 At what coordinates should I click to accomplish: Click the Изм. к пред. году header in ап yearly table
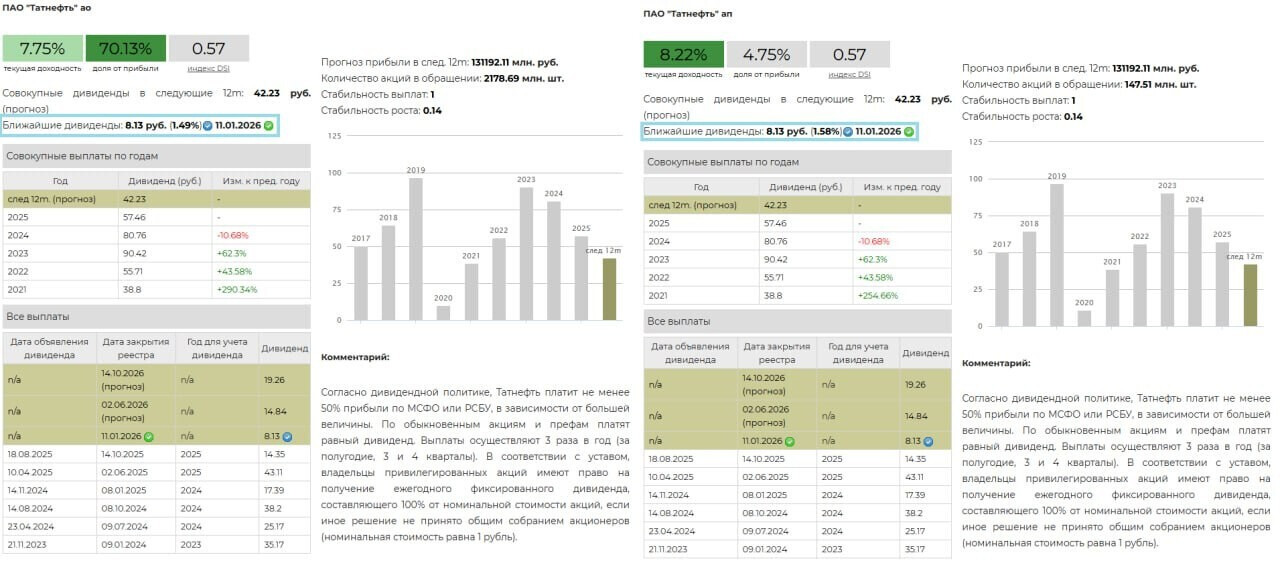901,187
